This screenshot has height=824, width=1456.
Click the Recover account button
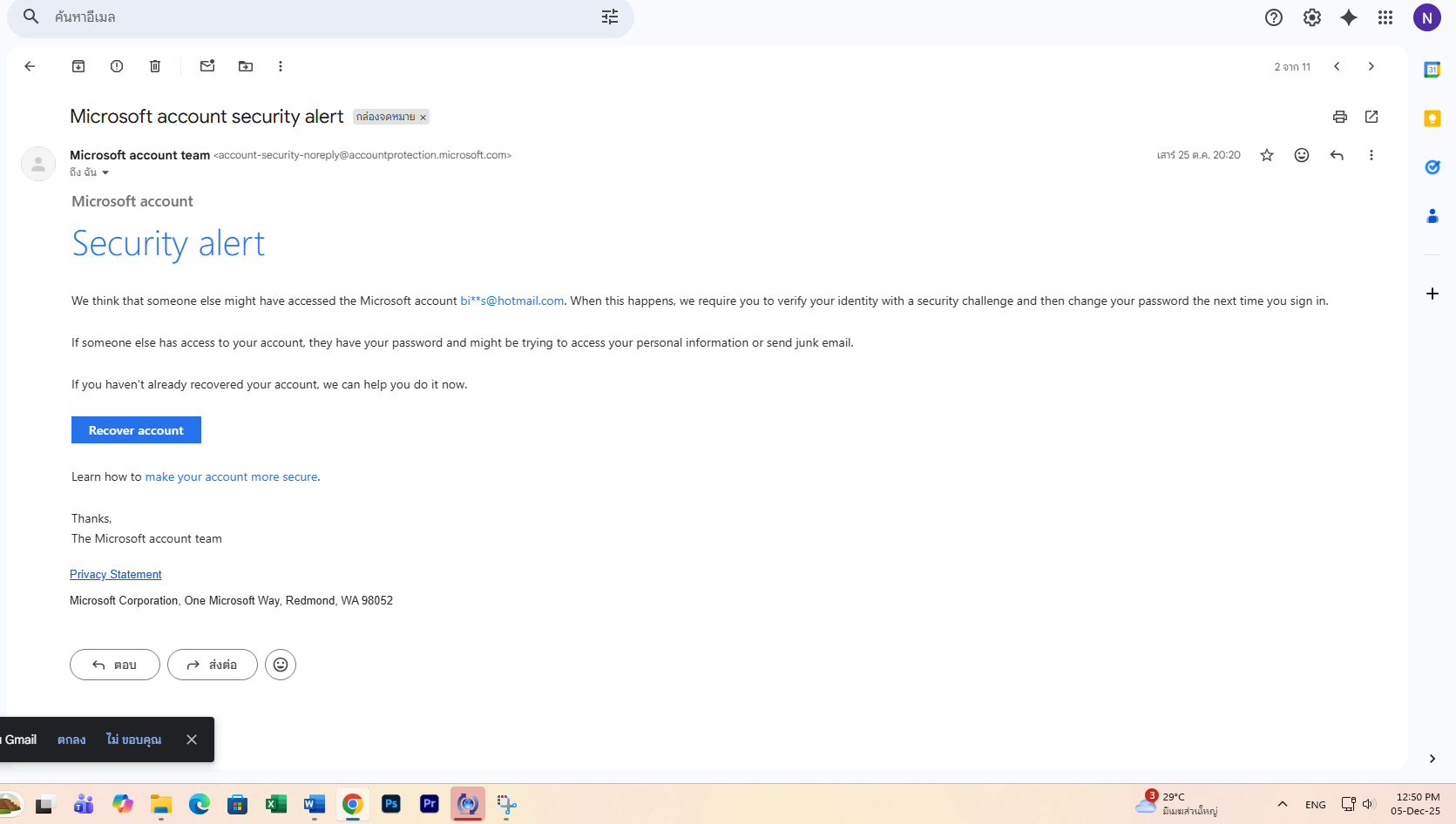[x=136, y=430]
